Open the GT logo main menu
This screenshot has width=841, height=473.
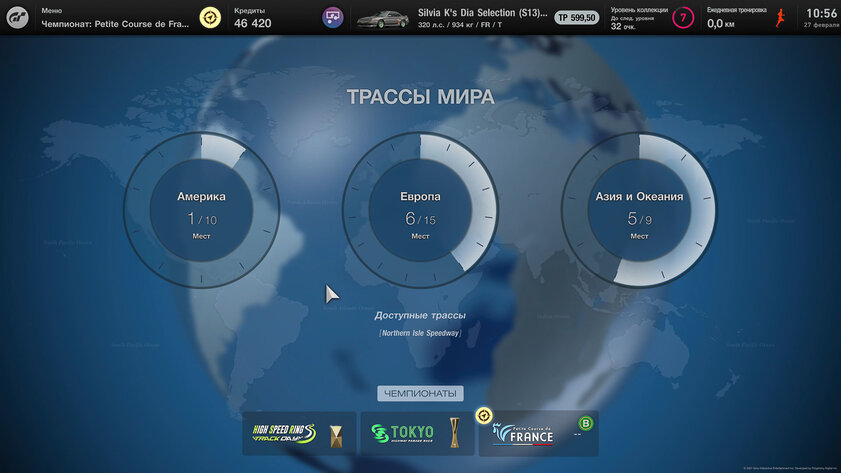pos(17,18)
